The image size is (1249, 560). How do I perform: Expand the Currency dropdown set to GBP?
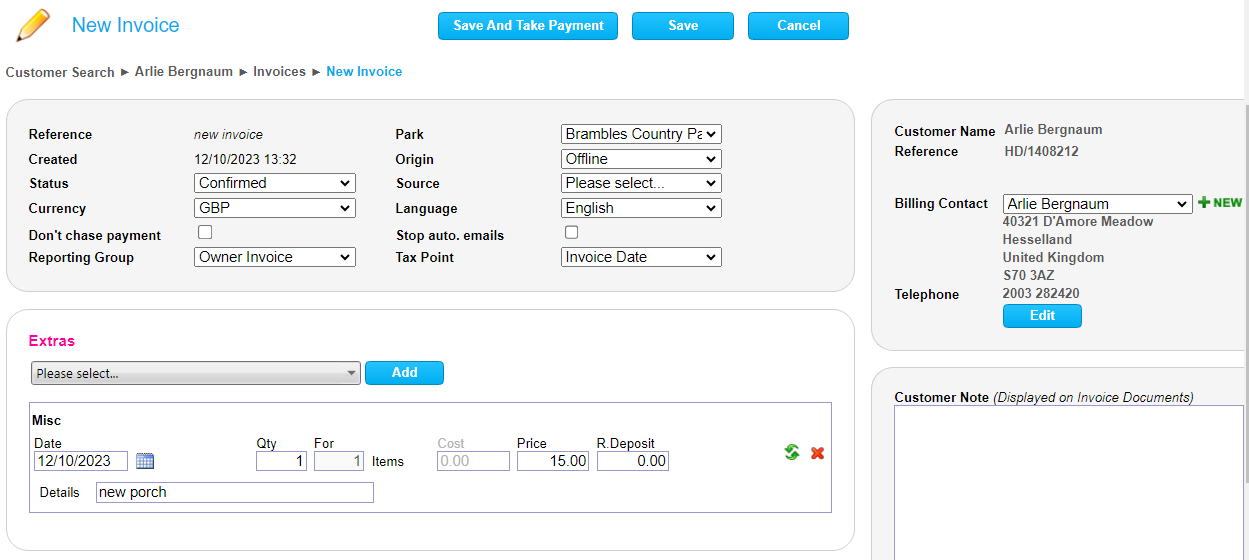274,208
